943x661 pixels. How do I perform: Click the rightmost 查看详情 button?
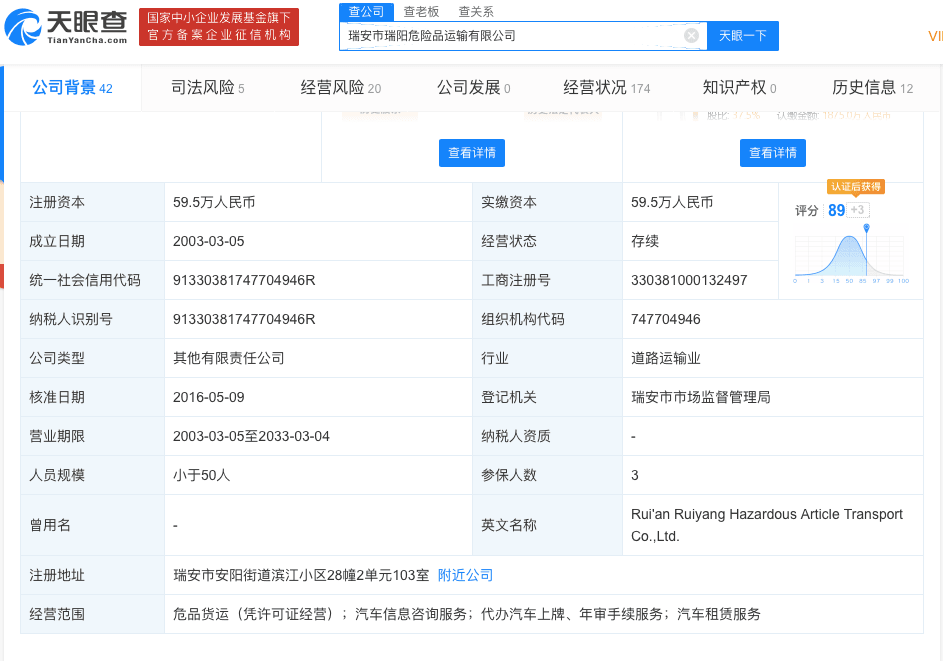coord(773,153)
